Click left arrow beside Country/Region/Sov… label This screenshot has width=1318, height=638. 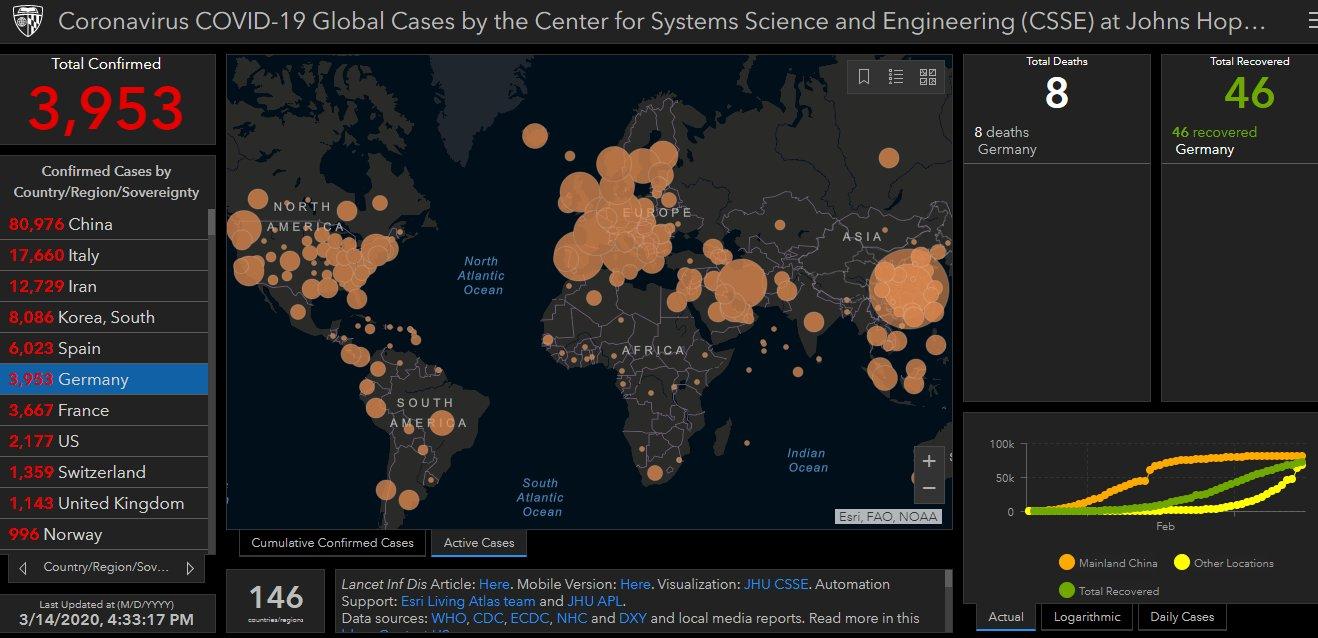(x=23, y=568)
